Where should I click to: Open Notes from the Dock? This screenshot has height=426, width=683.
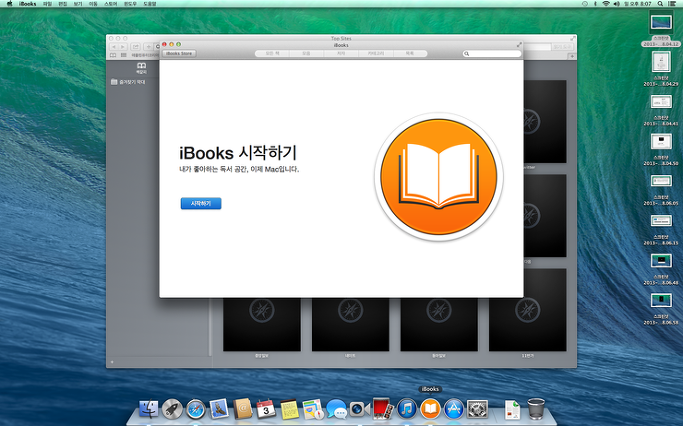point(289,409)
